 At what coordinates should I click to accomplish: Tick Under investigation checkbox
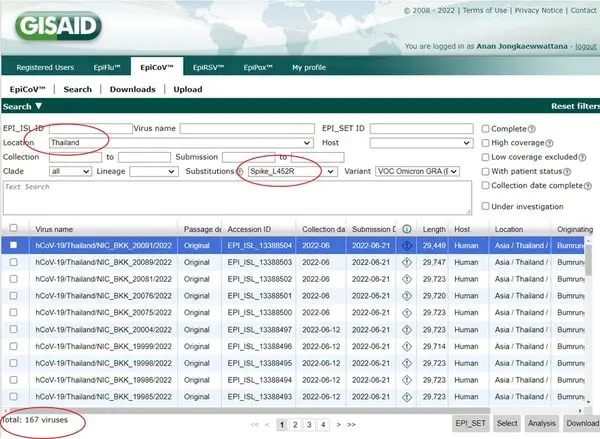coord(485,206)
